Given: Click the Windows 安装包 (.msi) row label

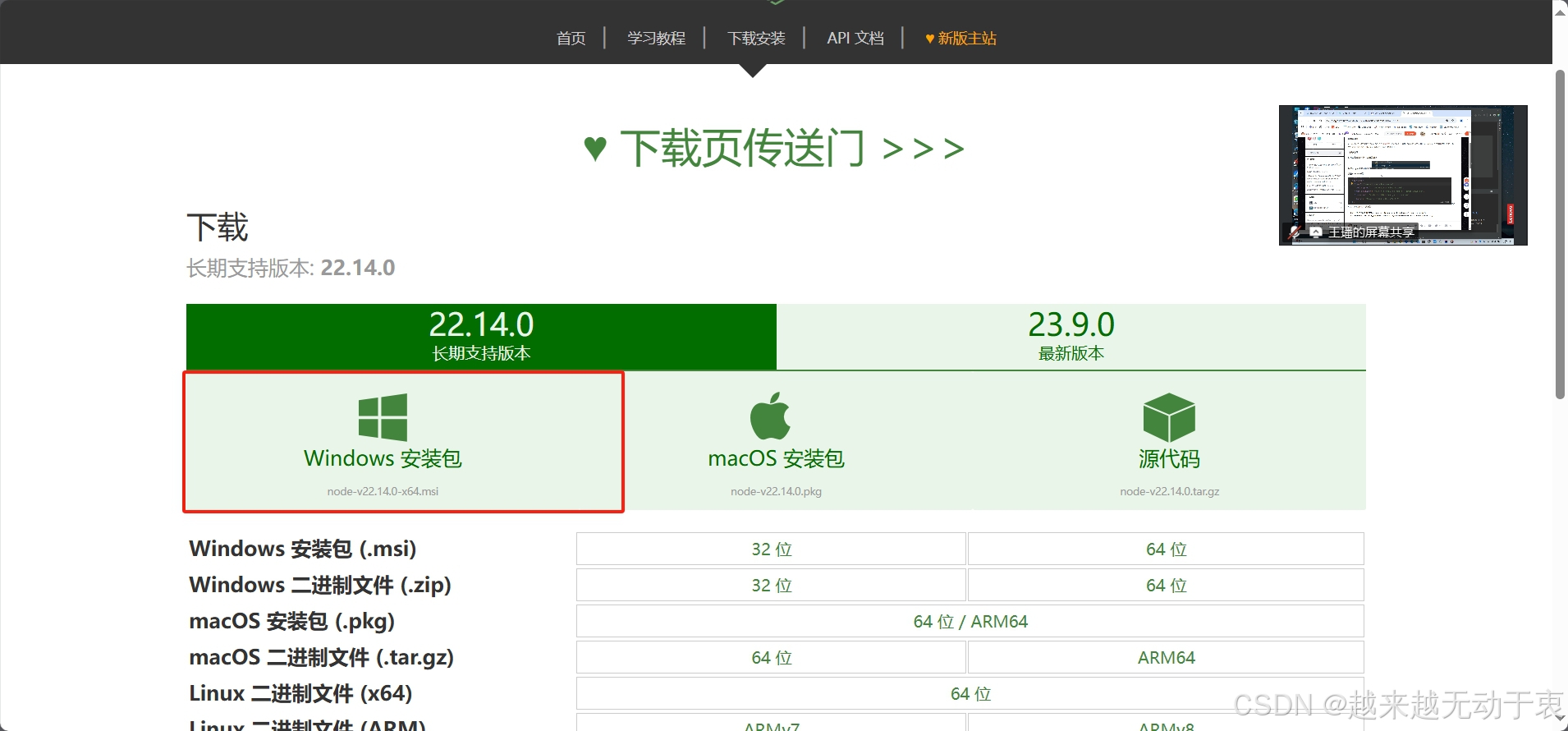Looking at the screenshot, I should click(303, 549).
